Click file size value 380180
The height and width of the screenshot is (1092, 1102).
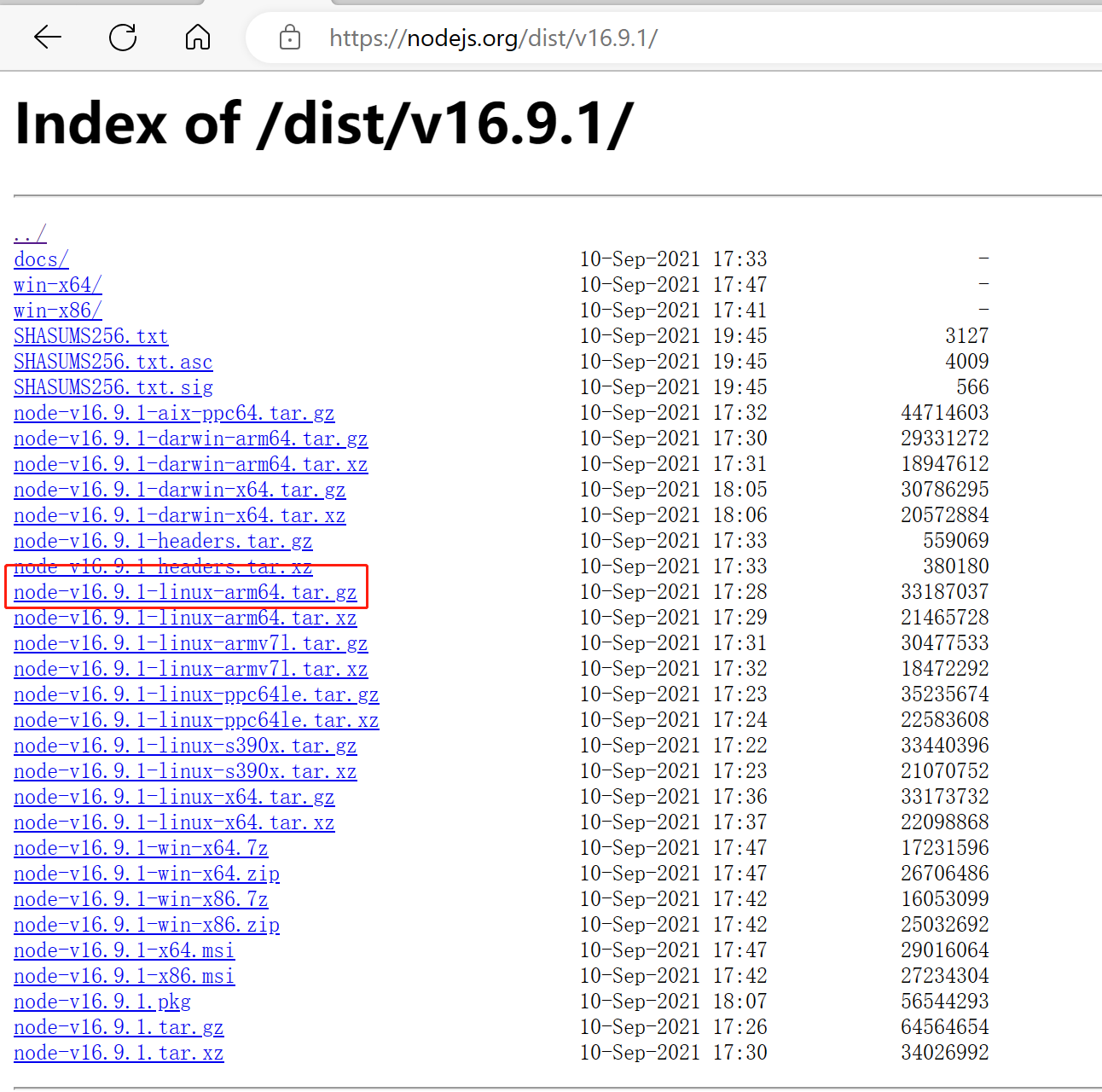click(x=956, y=566)
